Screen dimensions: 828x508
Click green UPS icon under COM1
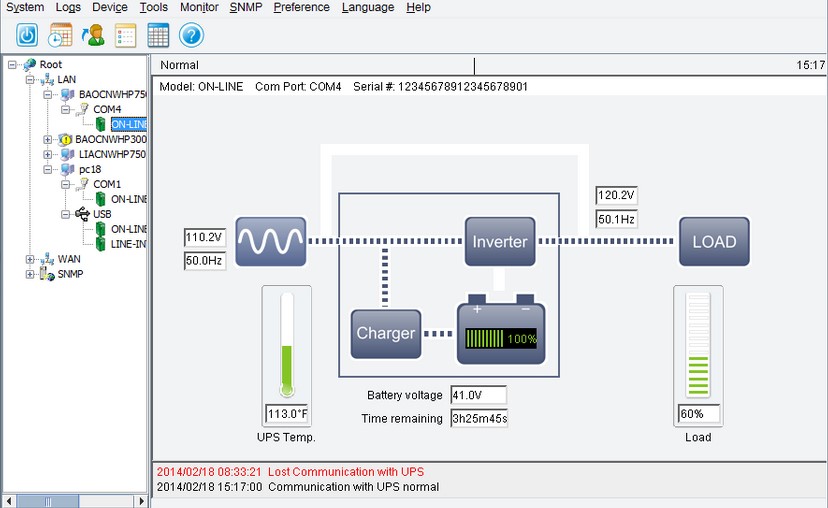point(100,199)
